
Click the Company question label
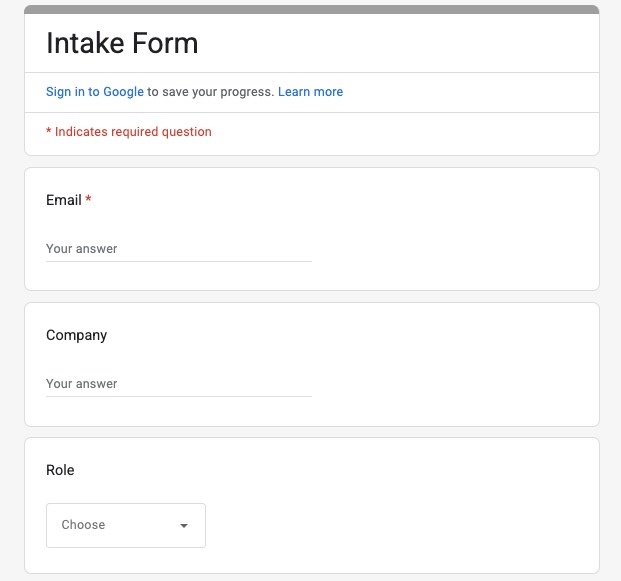pyautogui.click(x=76, y=335)
